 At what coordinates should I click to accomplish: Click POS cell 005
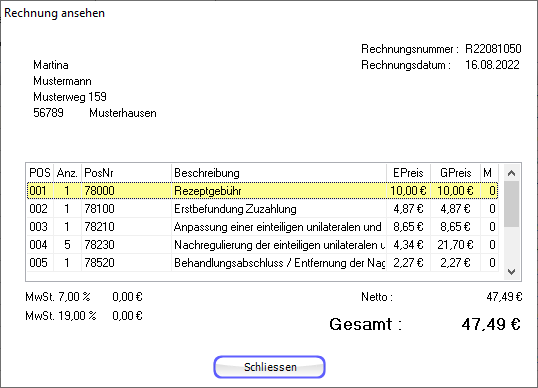[38, 263]
